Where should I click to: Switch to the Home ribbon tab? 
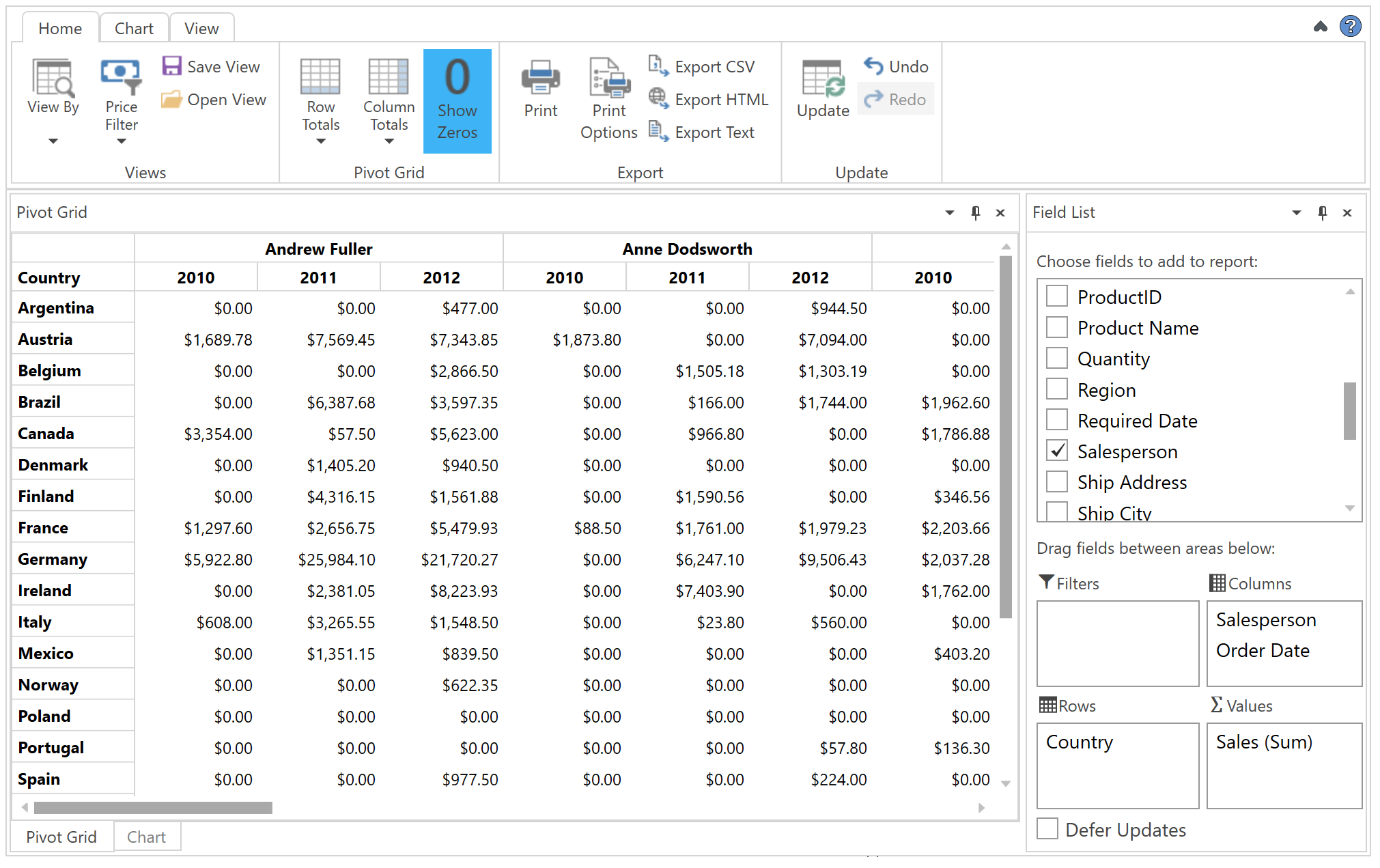point(60,28)
